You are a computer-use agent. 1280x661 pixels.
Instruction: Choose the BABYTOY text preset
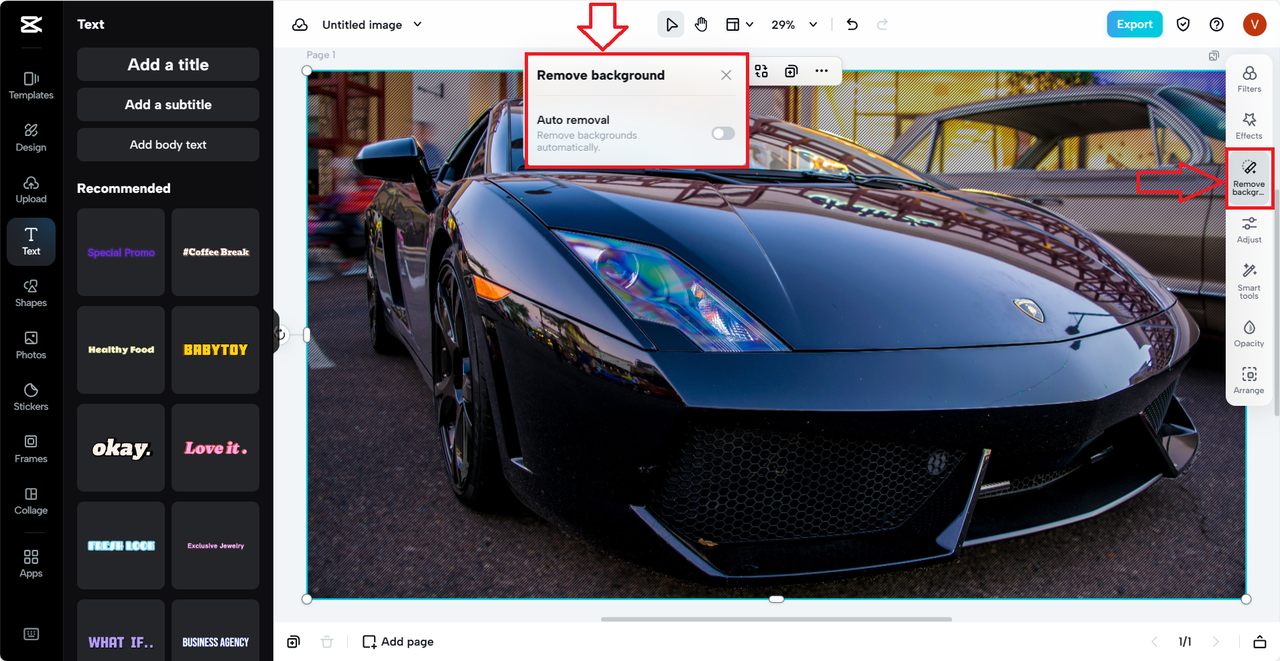[x=215, y=350]
